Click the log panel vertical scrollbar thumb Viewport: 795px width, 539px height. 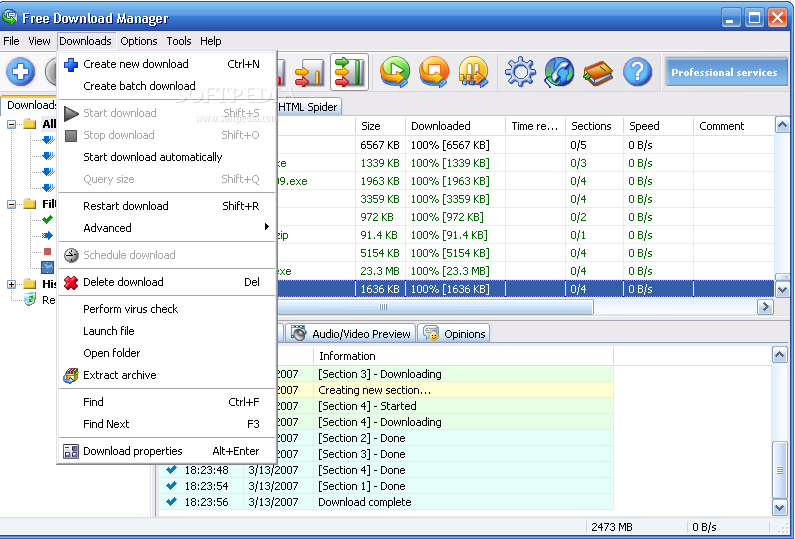(x=779, y=470)
